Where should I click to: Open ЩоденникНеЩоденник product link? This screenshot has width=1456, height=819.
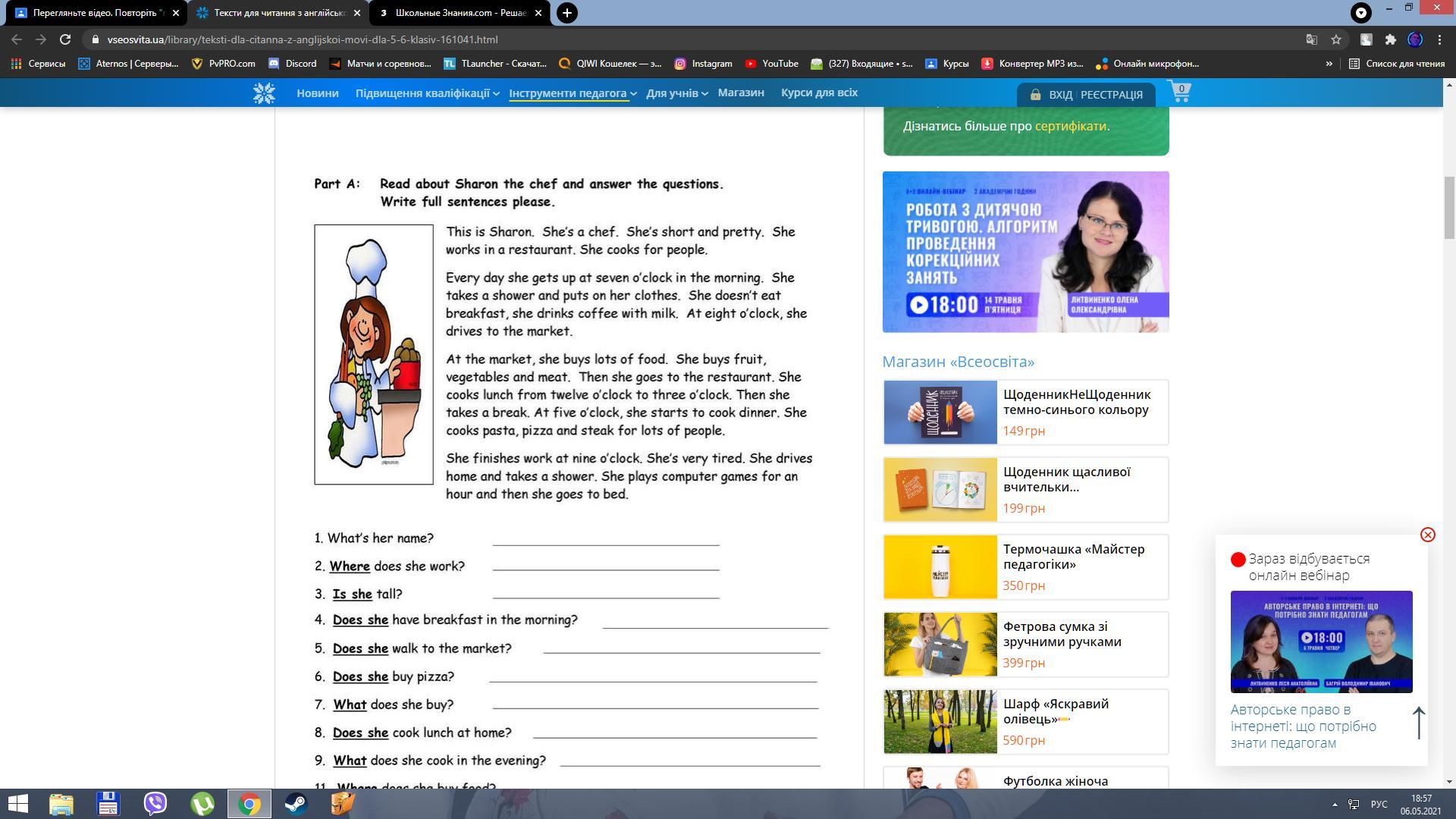[x=1076, y=402]
